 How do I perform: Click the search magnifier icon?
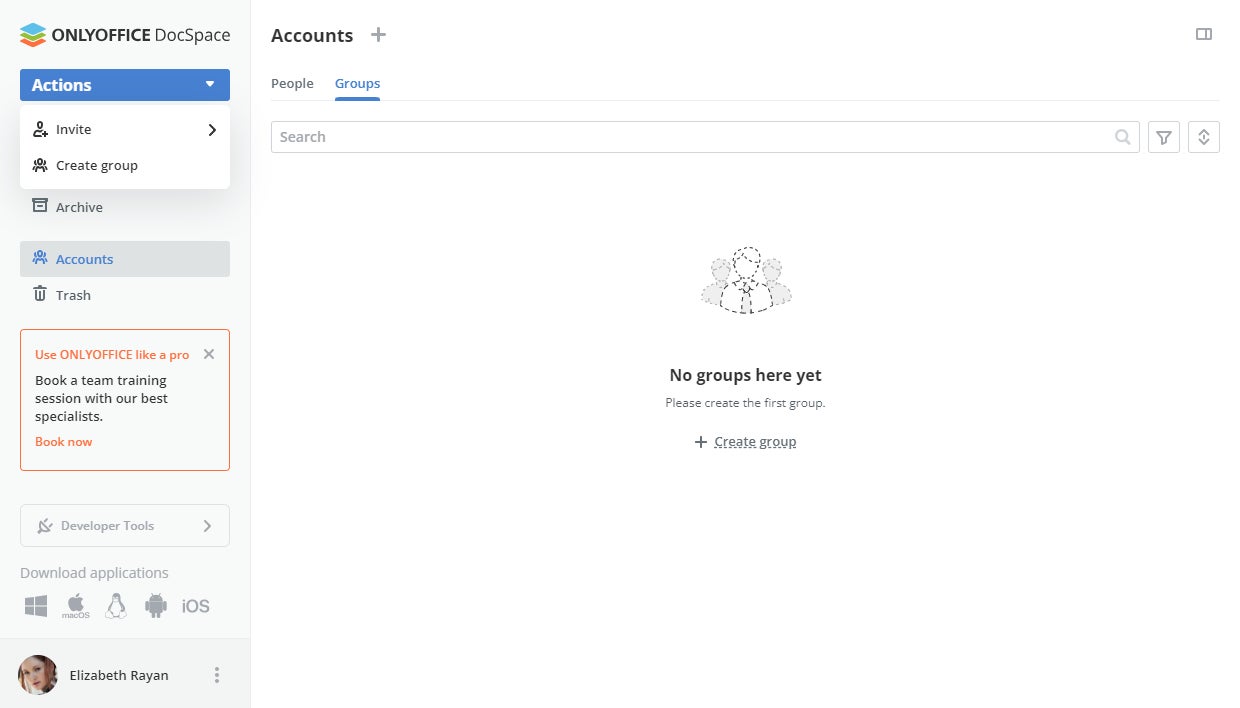click(x=1123, y=137)
